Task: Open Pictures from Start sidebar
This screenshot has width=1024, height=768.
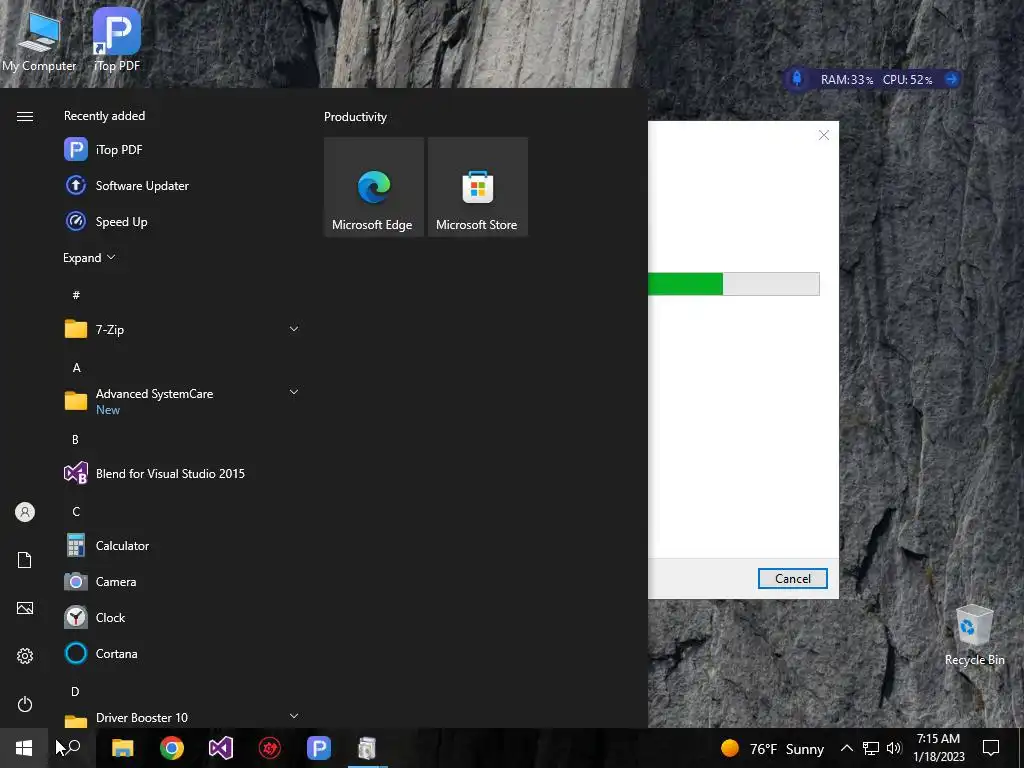Action: (25, 608)
